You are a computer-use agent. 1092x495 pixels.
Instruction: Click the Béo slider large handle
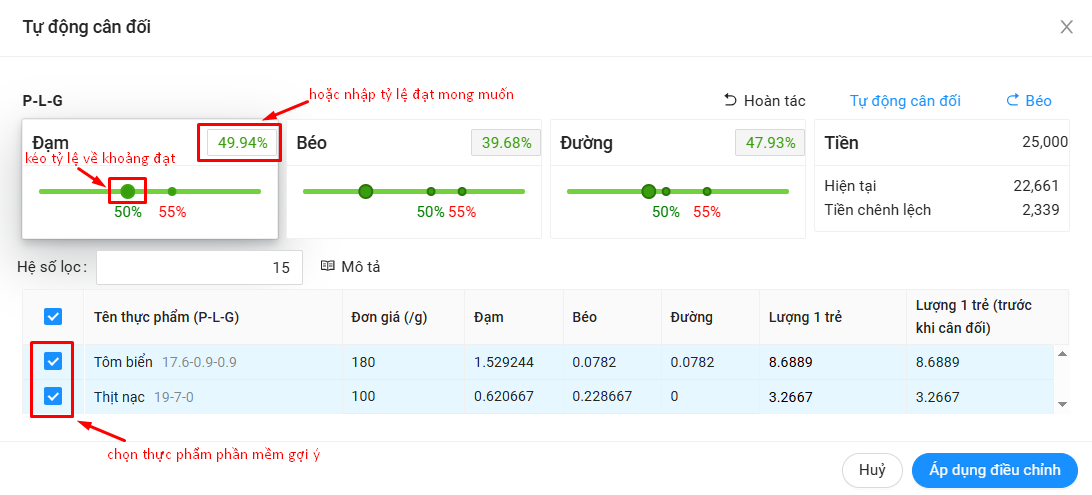366,191
